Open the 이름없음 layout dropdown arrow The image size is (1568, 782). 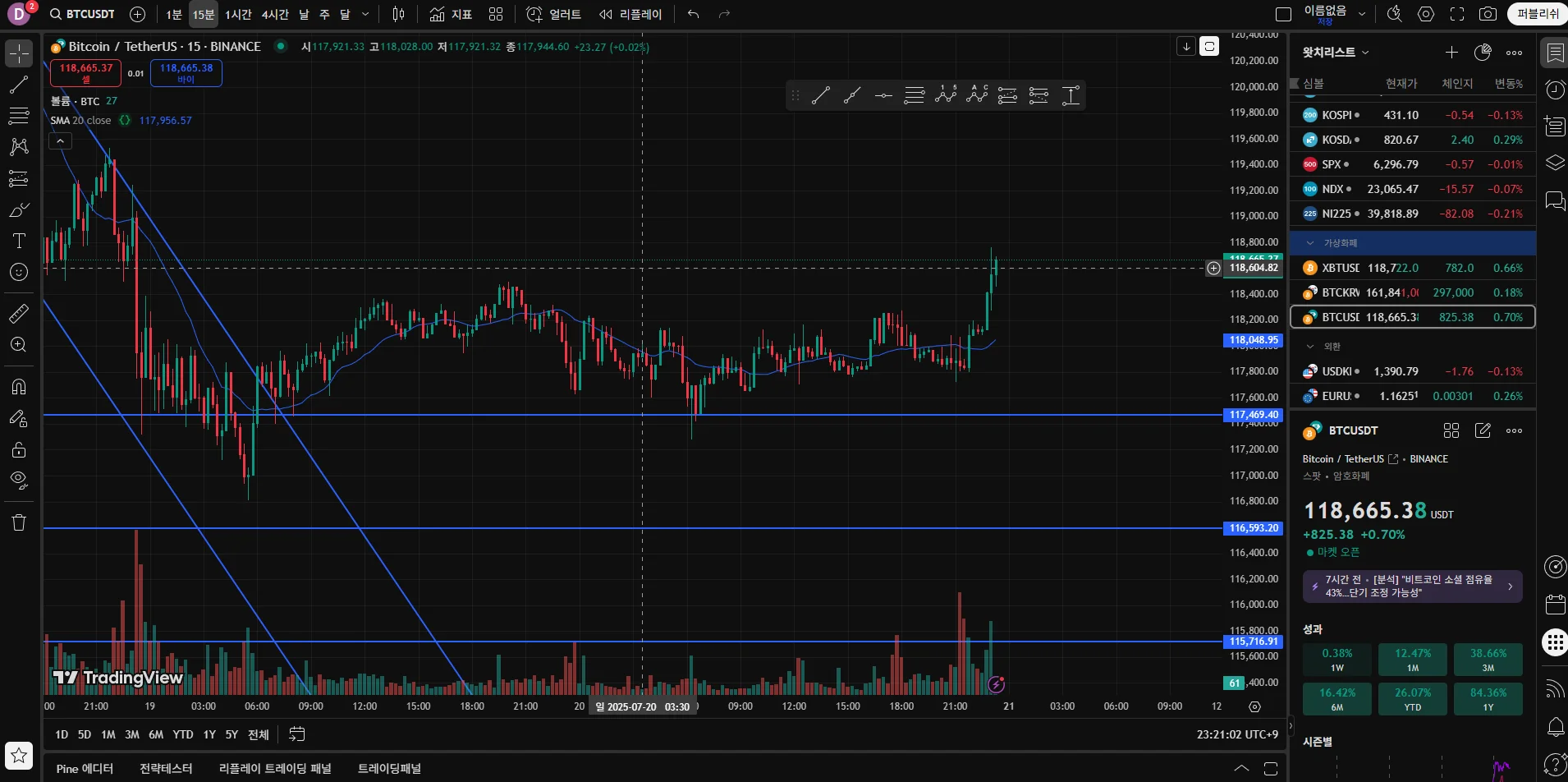point(1362,14)
